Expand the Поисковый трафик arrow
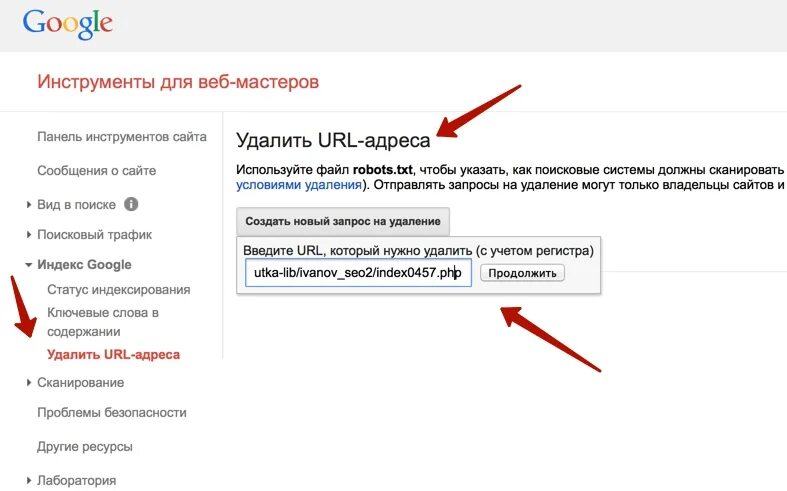Image resolution: width=787 pixels, height=491 pixels. click(29, 234)
